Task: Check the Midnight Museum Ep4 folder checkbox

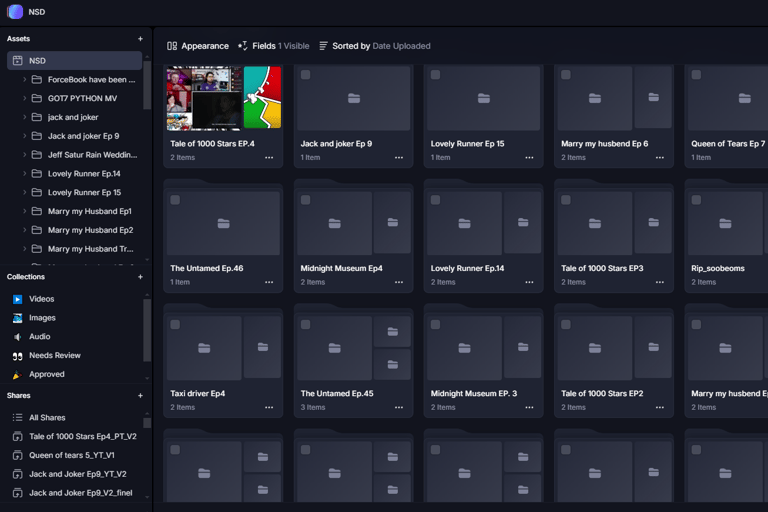Action: click(305, 200)
